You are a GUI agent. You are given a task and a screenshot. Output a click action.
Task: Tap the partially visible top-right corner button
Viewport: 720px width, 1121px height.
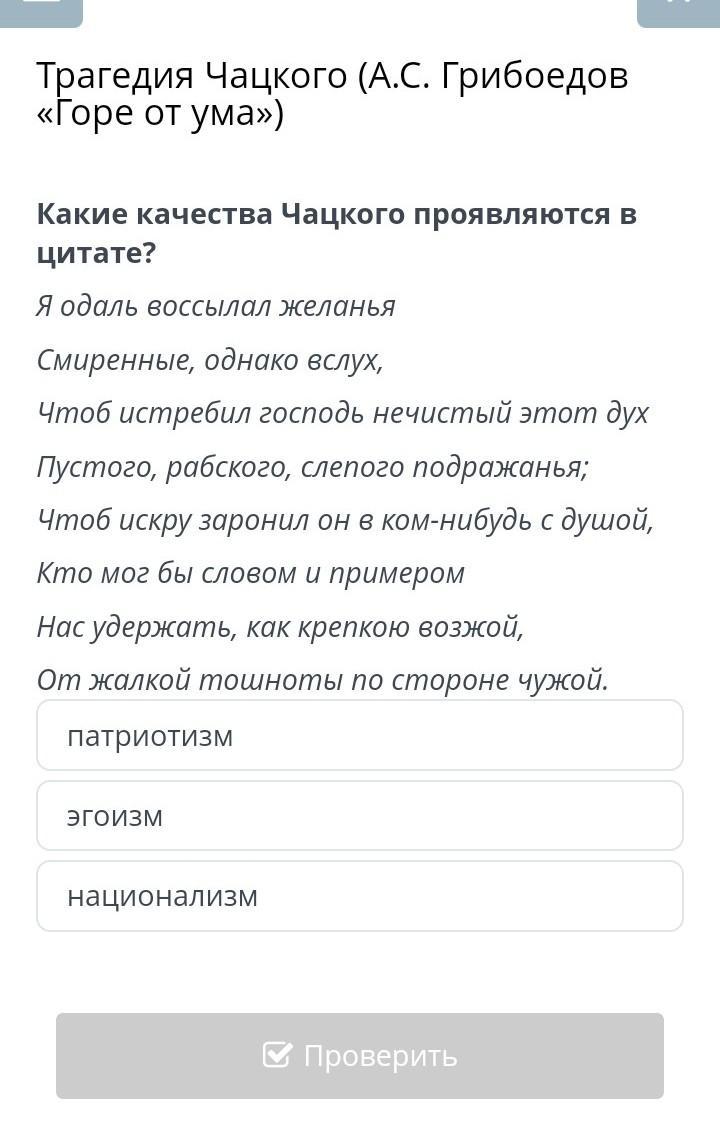[677, 10]
